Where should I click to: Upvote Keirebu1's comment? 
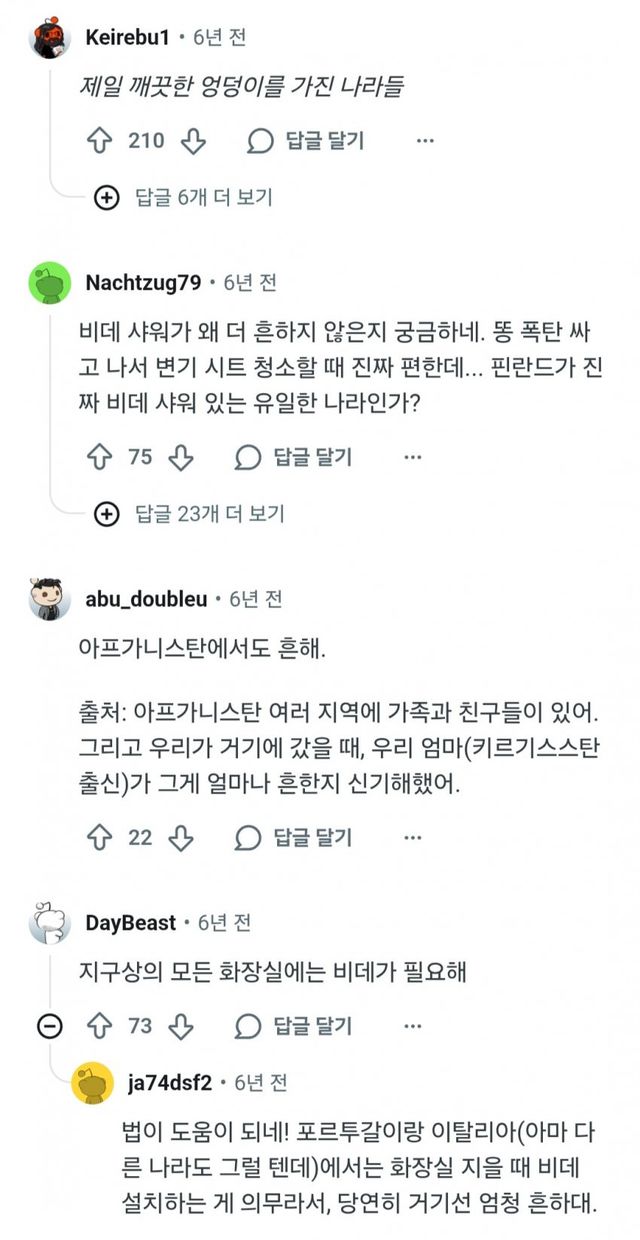point(100,141)
